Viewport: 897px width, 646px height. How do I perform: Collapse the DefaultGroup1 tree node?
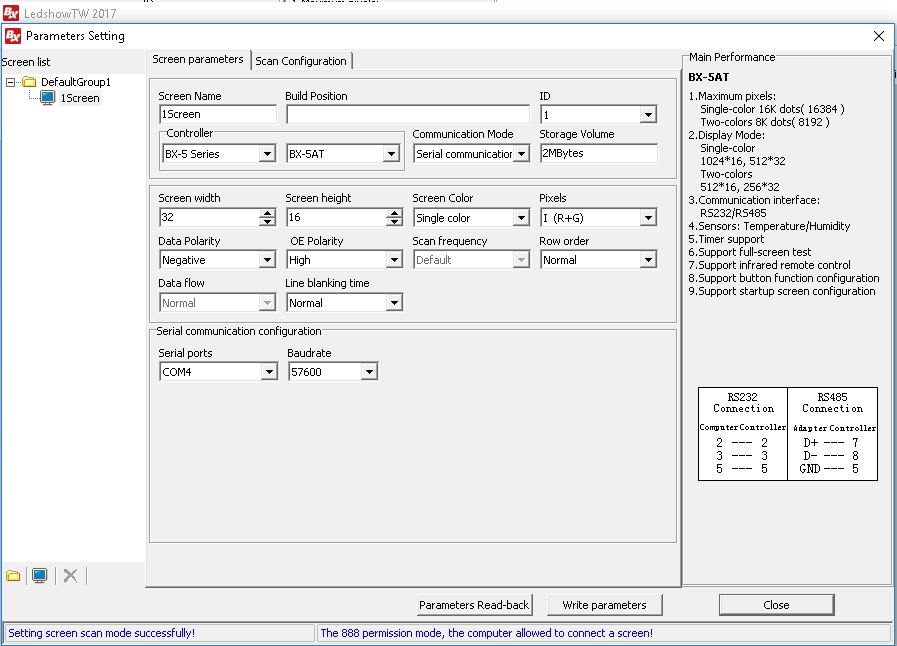click(x=10, y=82)
